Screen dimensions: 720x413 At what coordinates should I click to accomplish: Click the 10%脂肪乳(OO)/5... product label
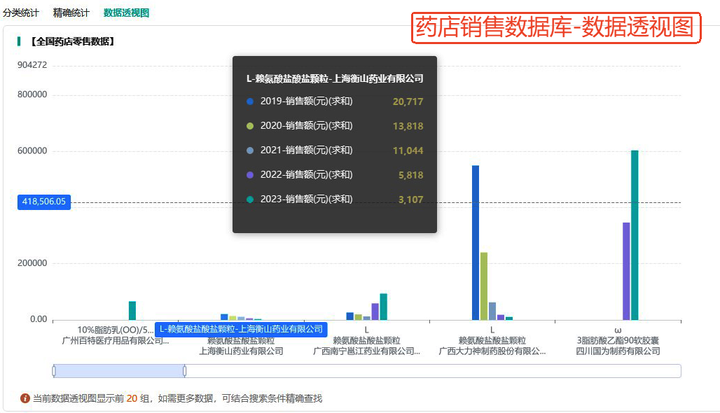pyautogui.click(x=115, y=330)
